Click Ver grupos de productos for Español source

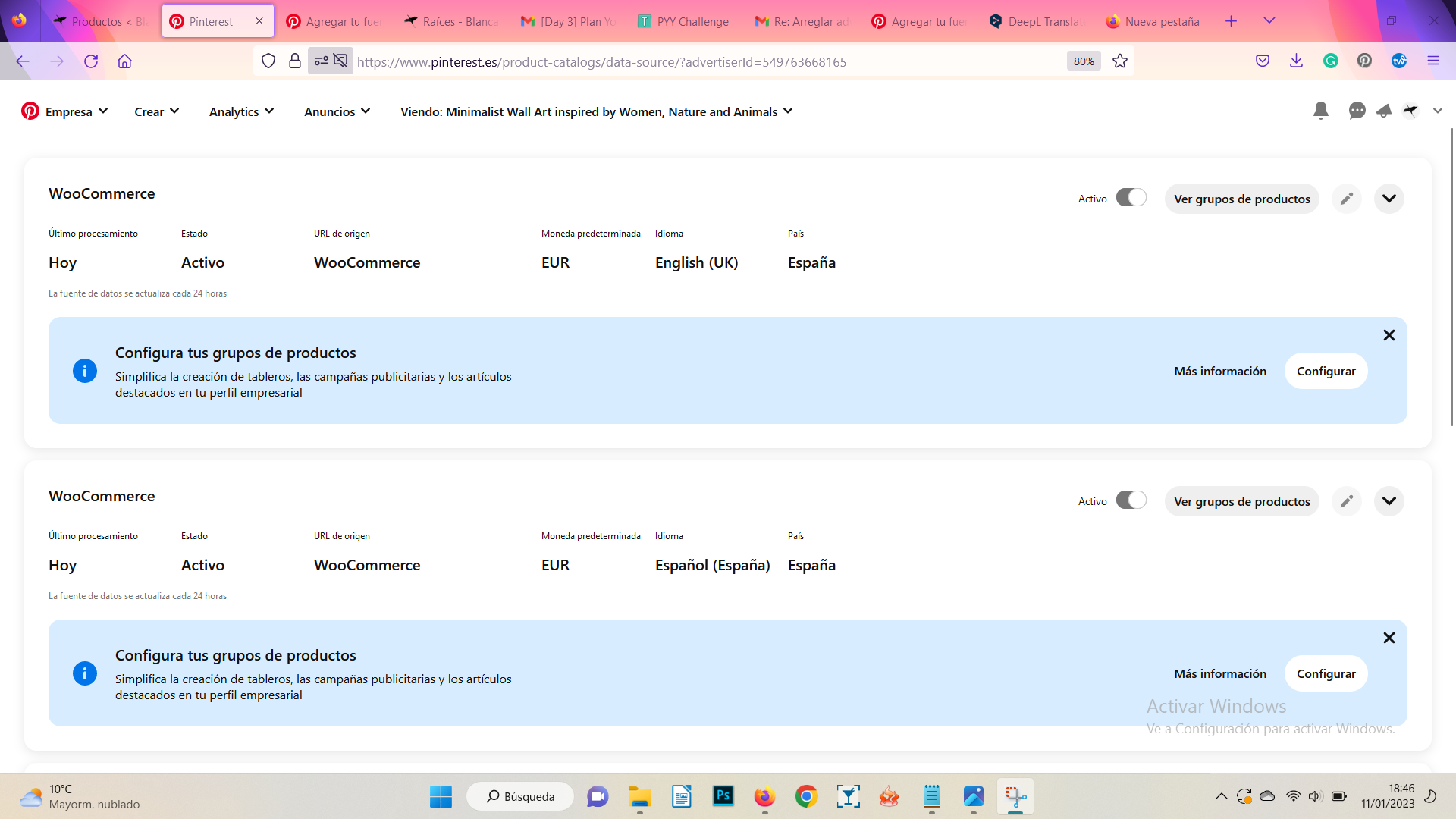click(1242, 501)
